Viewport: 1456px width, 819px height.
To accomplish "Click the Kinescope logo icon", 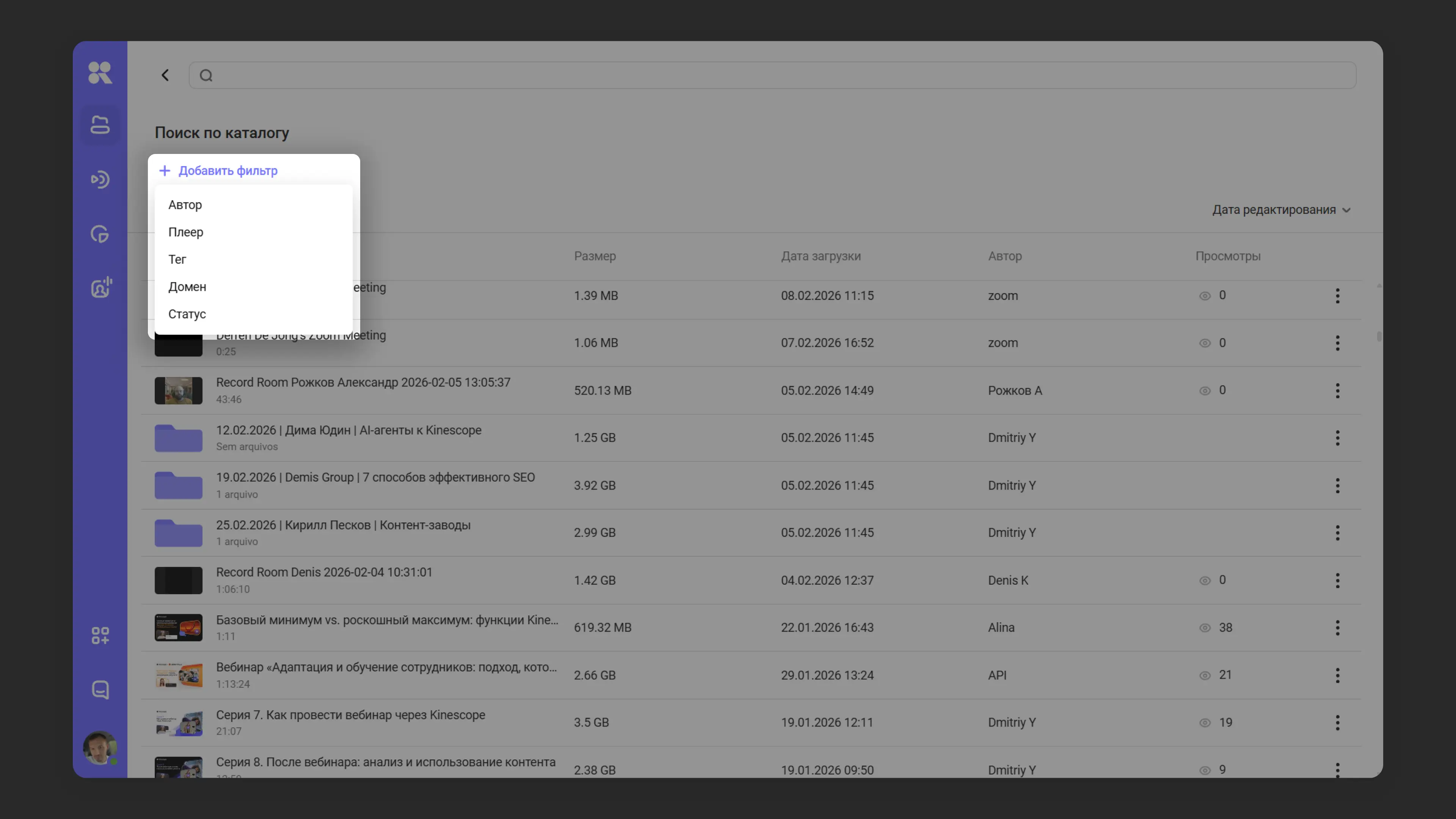I will tap(100, 72).
